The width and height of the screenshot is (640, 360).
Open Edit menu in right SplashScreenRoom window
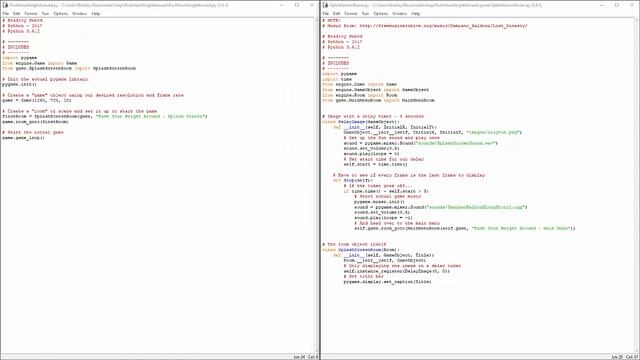(336, 13)
